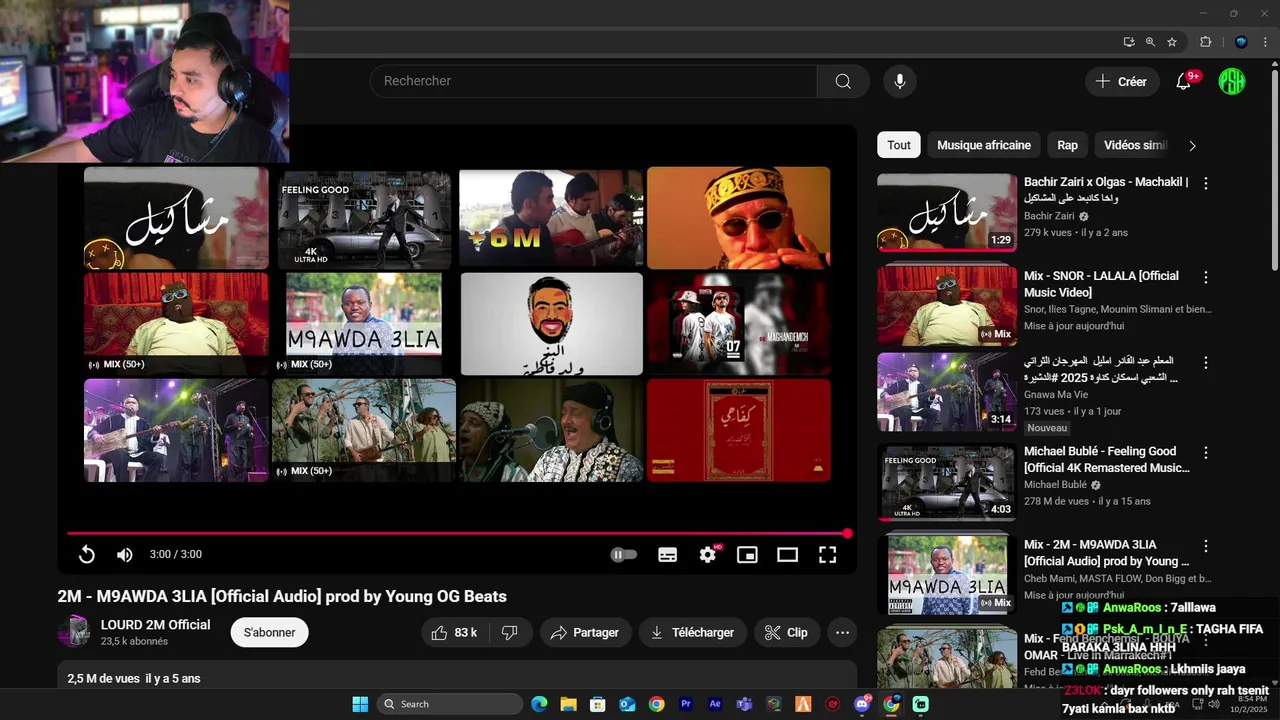
Task: Launch After Effects from the taskbar
Action: (x=715, y=704)
